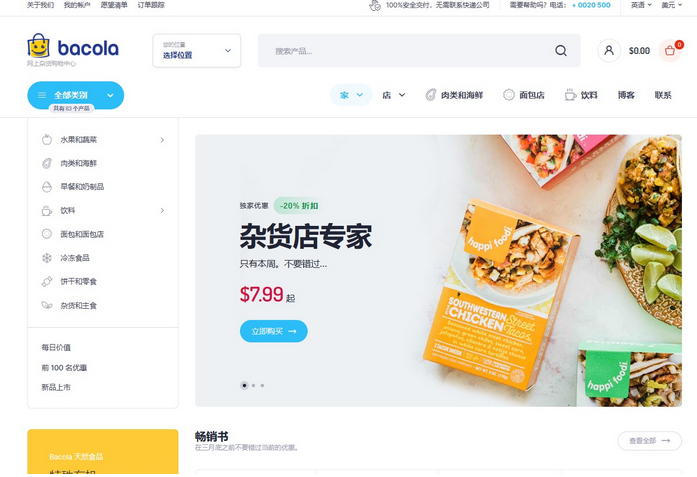This screenshot has width=697, height=477.
Task: Select the 冷冻食品 snowflake icon
Action: [x=47, y=258]
